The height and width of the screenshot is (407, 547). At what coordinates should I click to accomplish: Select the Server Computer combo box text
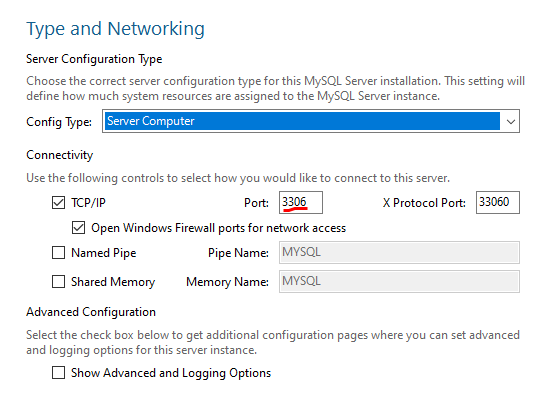pos(151,121)
